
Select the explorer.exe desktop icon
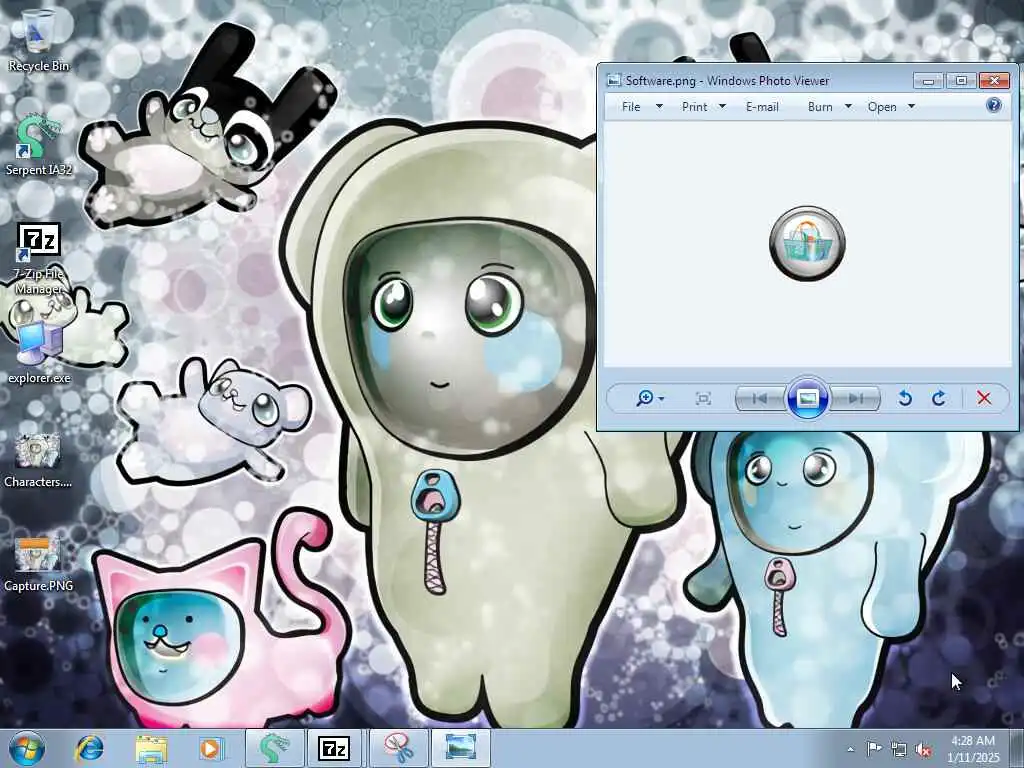39,353
